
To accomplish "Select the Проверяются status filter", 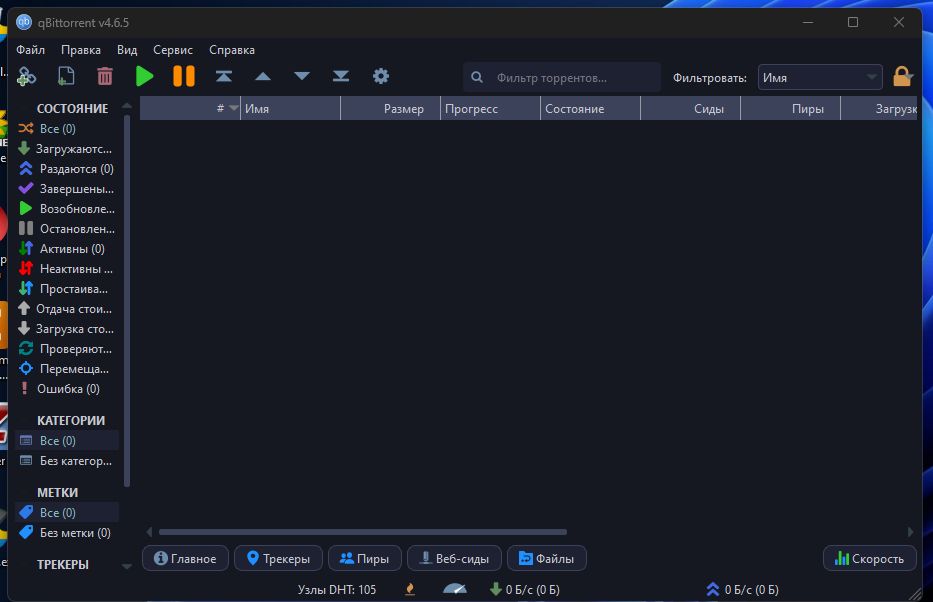I will (67, 349).
